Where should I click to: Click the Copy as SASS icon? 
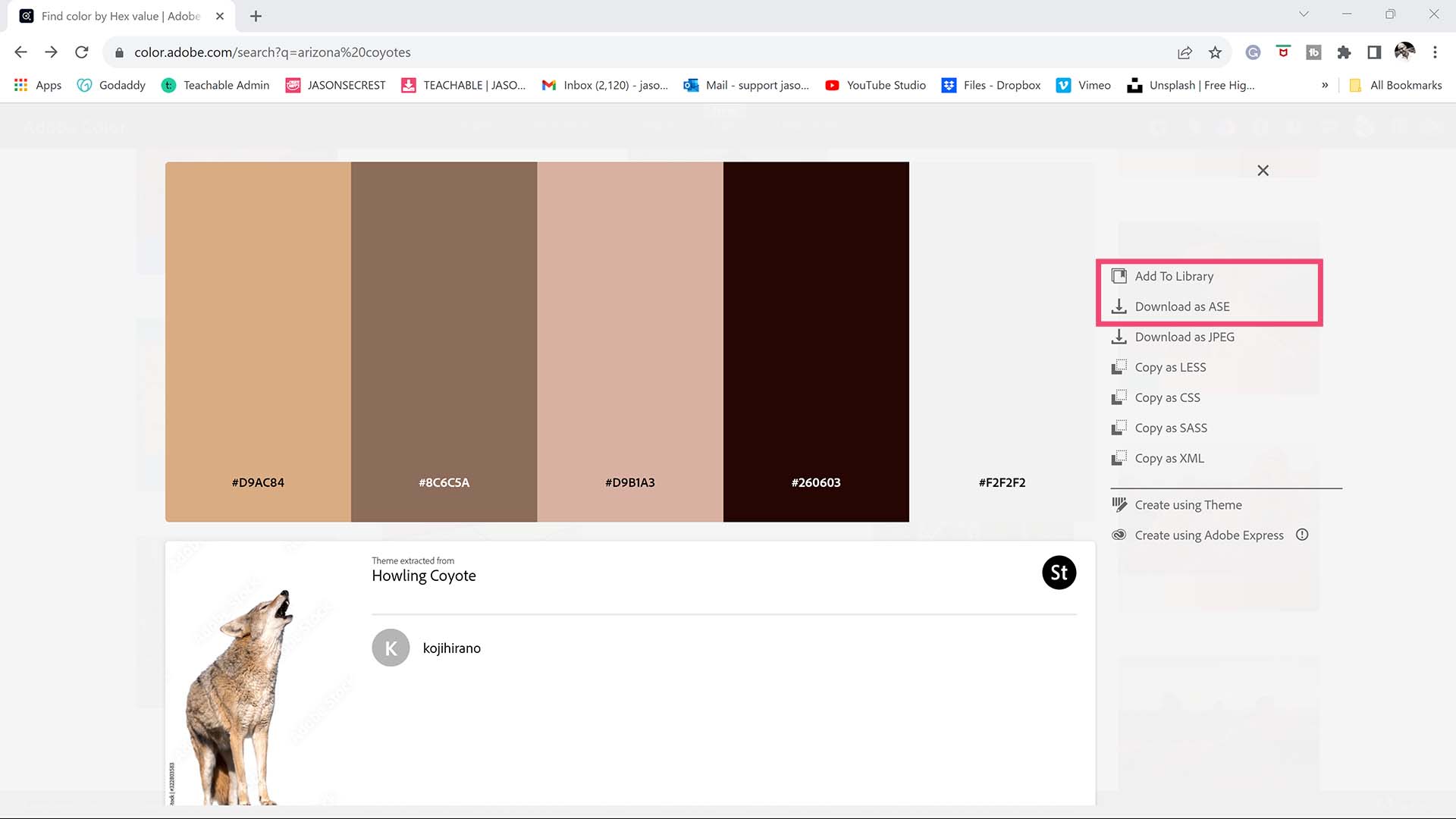click(1119, 428)
